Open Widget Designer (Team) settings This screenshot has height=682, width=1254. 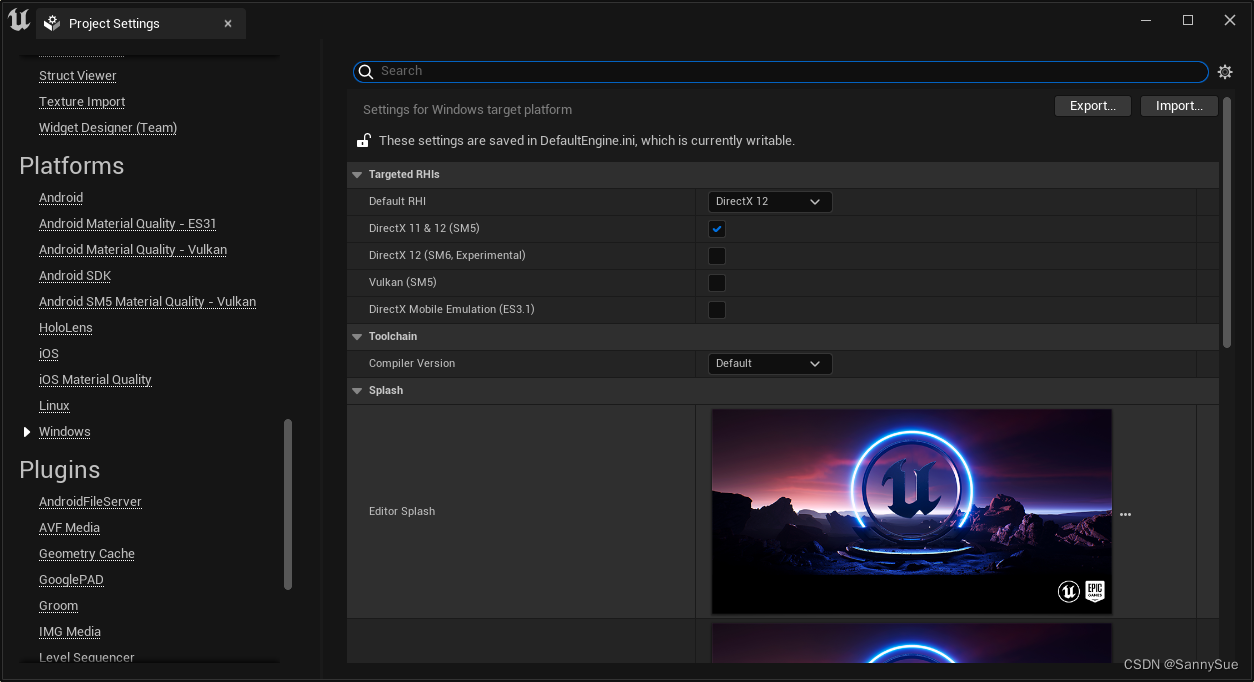pos(108,128)
